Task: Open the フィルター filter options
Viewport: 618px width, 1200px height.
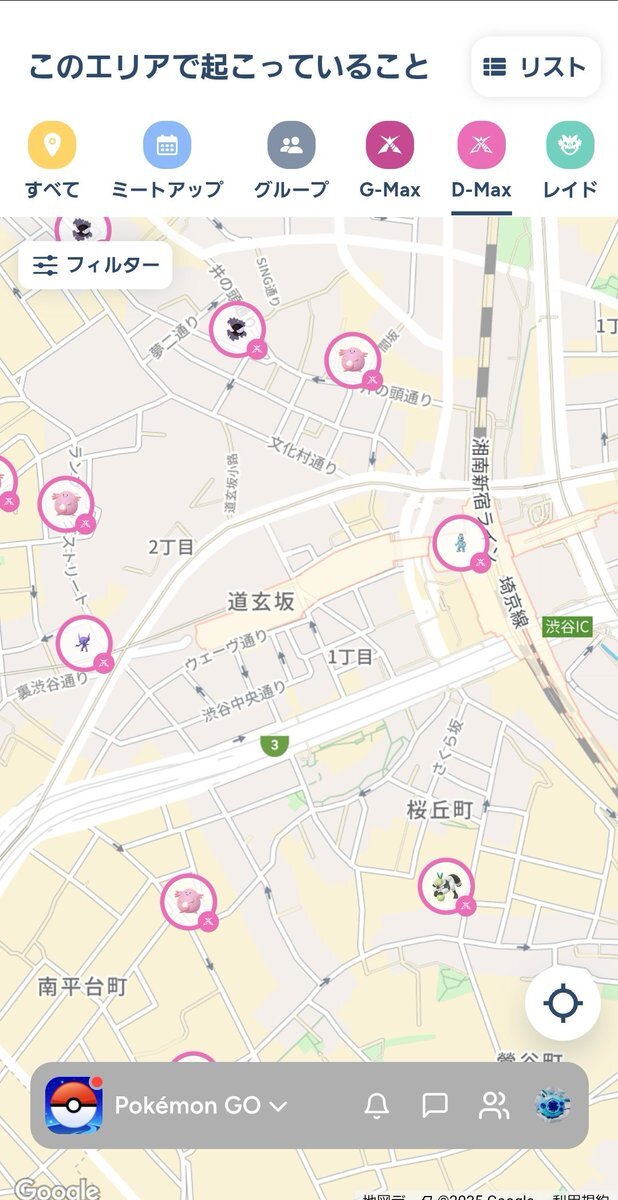Action: (x=96, y=265)
